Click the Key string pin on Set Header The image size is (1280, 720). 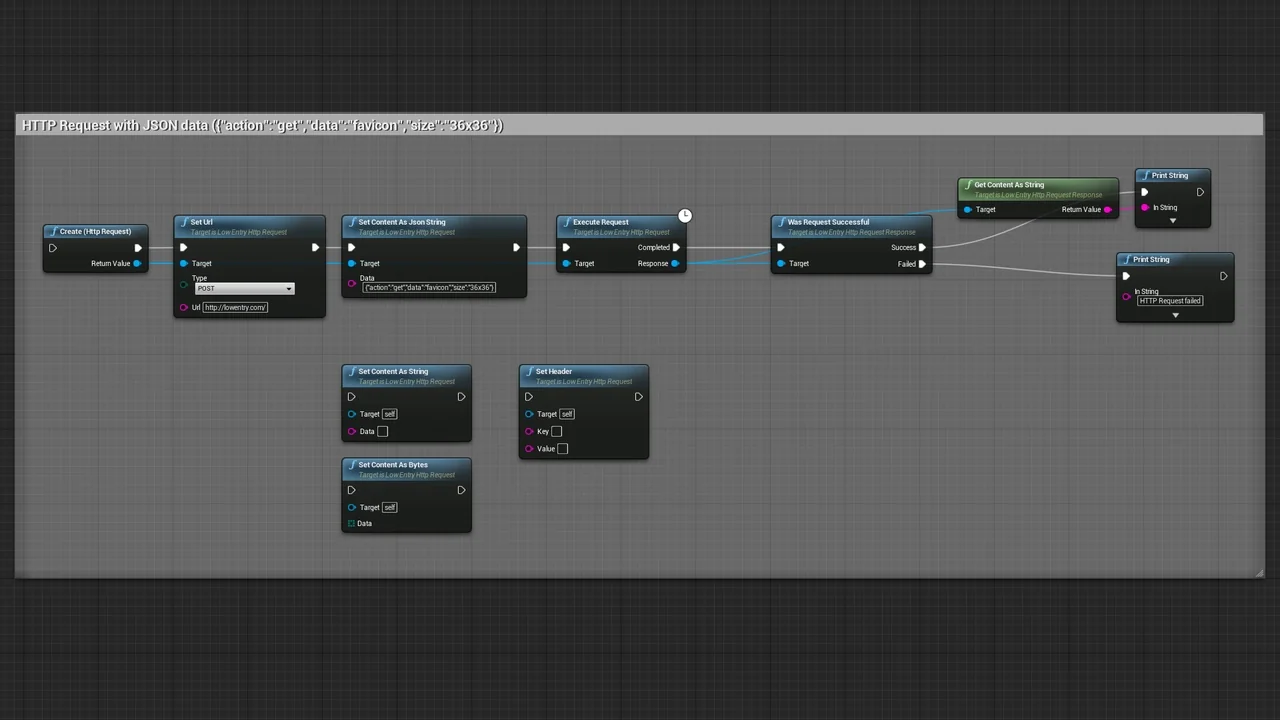click(529, 432)
